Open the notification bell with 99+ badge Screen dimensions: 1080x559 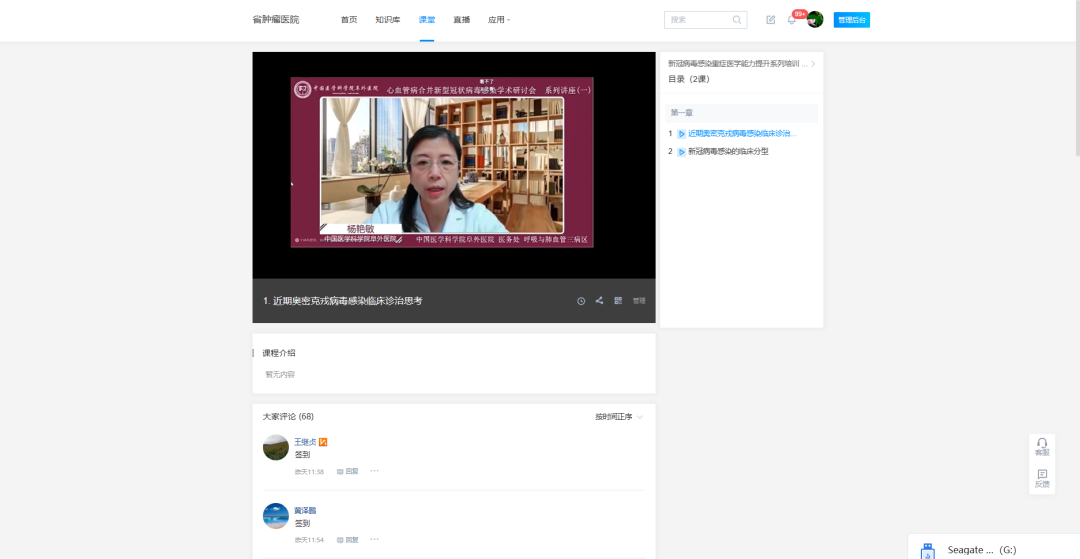[791, 20]
